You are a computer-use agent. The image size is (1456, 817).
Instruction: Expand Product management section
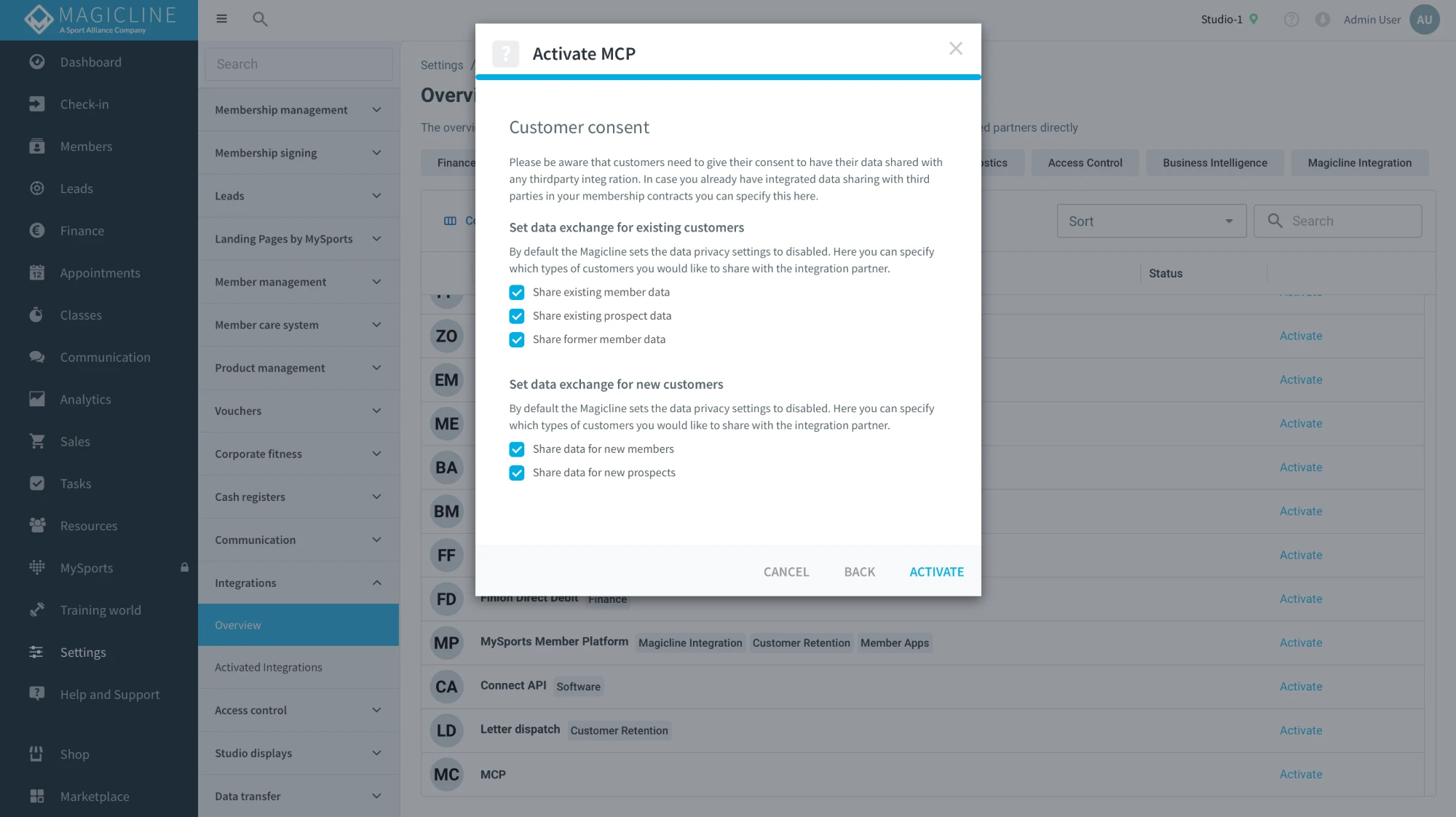[298, 368]
